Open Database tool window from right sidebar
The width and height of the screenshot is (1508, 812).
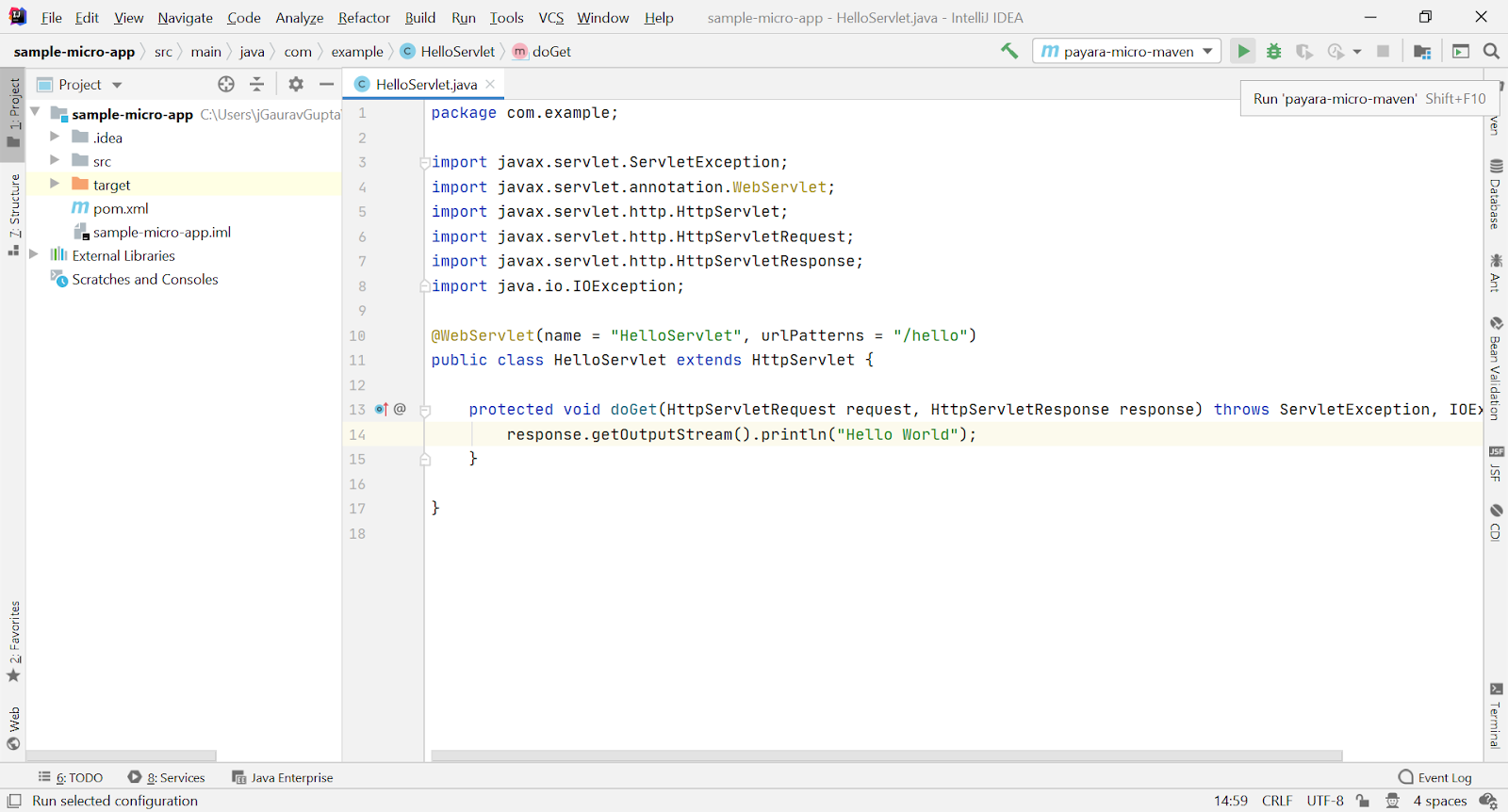(1496, 194)
